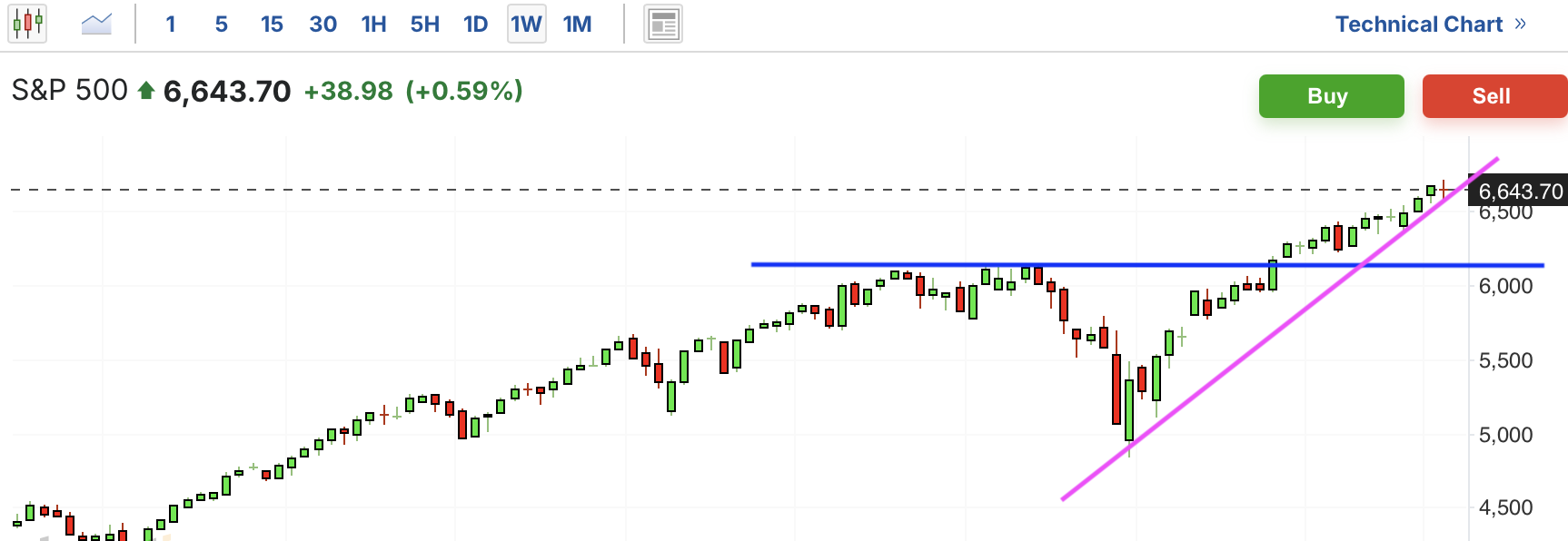Click the 6,643.70 price in header
The width and height of the screenshot is (1568, 541).
click(x=227, y=91)
